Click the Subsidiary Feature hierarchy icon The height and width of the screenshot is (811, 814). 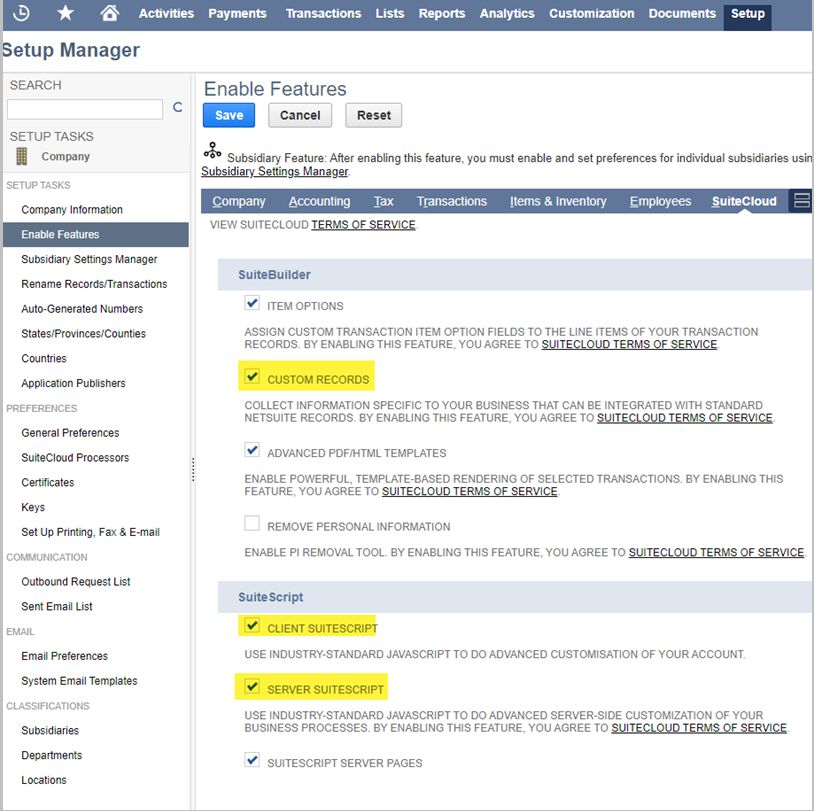click(x=212, y=151)
